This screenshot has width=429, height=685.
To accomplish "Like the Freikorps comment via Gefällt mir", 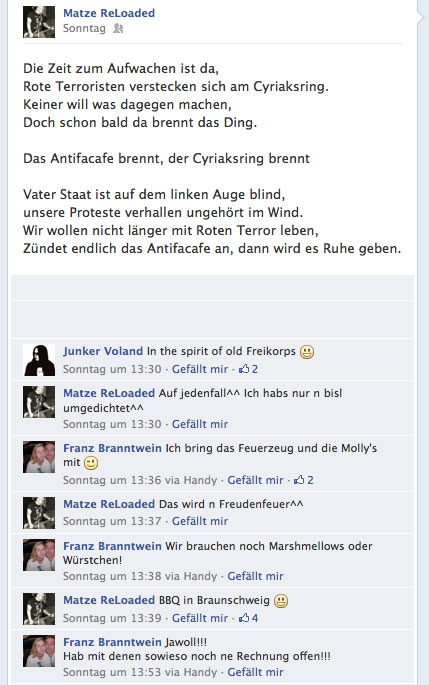I will pyautogui.click(x=200, y=369).
